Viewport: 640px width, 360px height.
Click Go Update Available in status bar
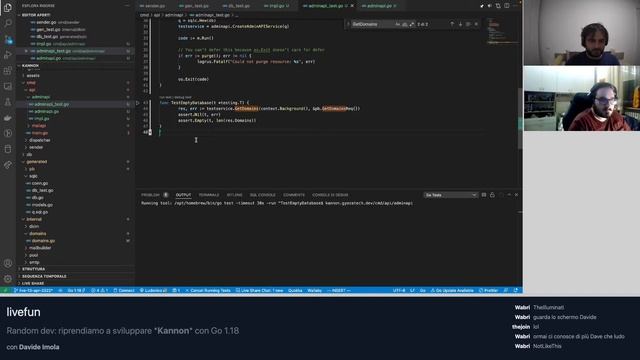point(452,290)
